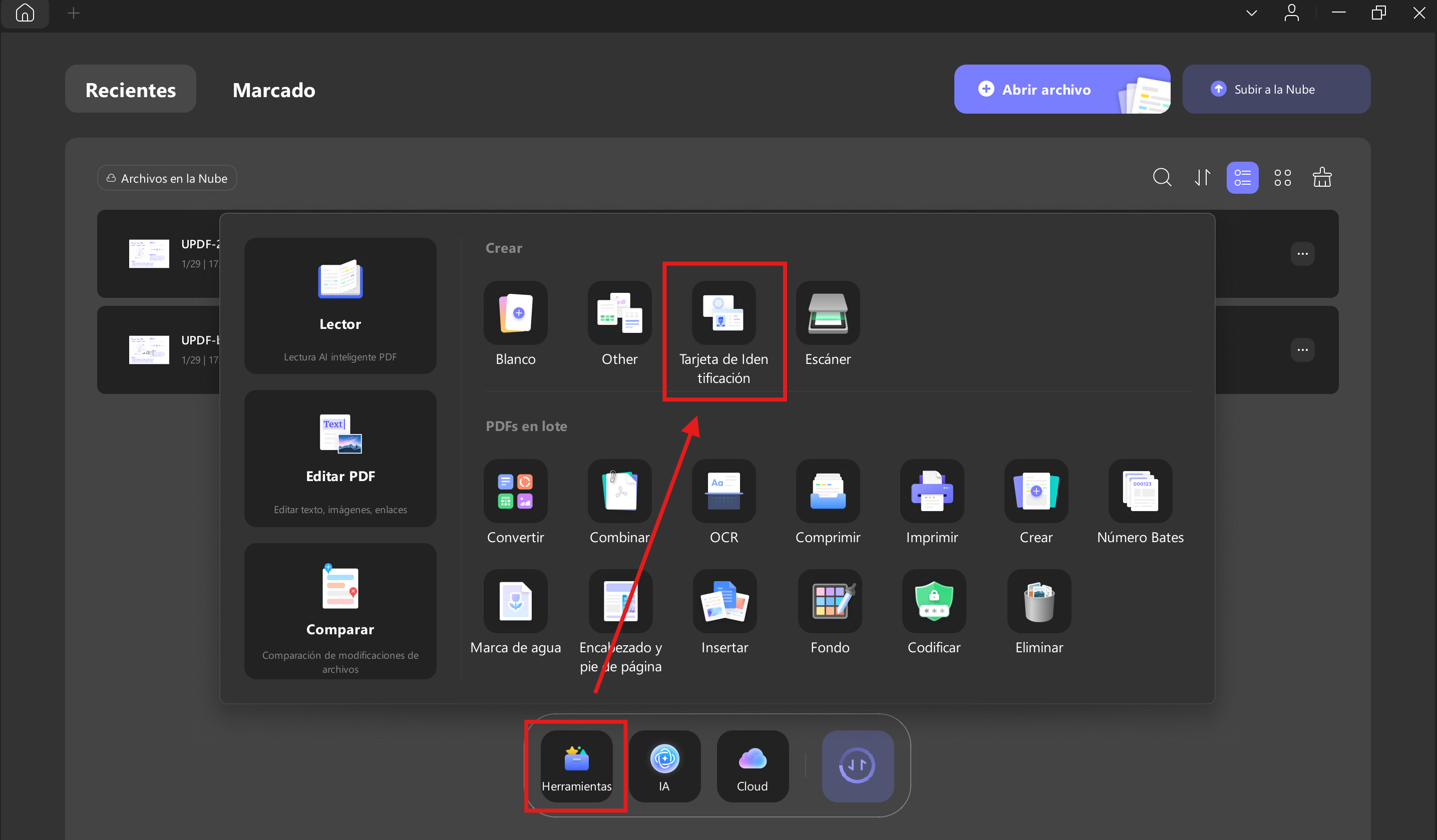Switch to list view layout
Viewport: 1437px width, 840px height.
tap(1242, 177)
